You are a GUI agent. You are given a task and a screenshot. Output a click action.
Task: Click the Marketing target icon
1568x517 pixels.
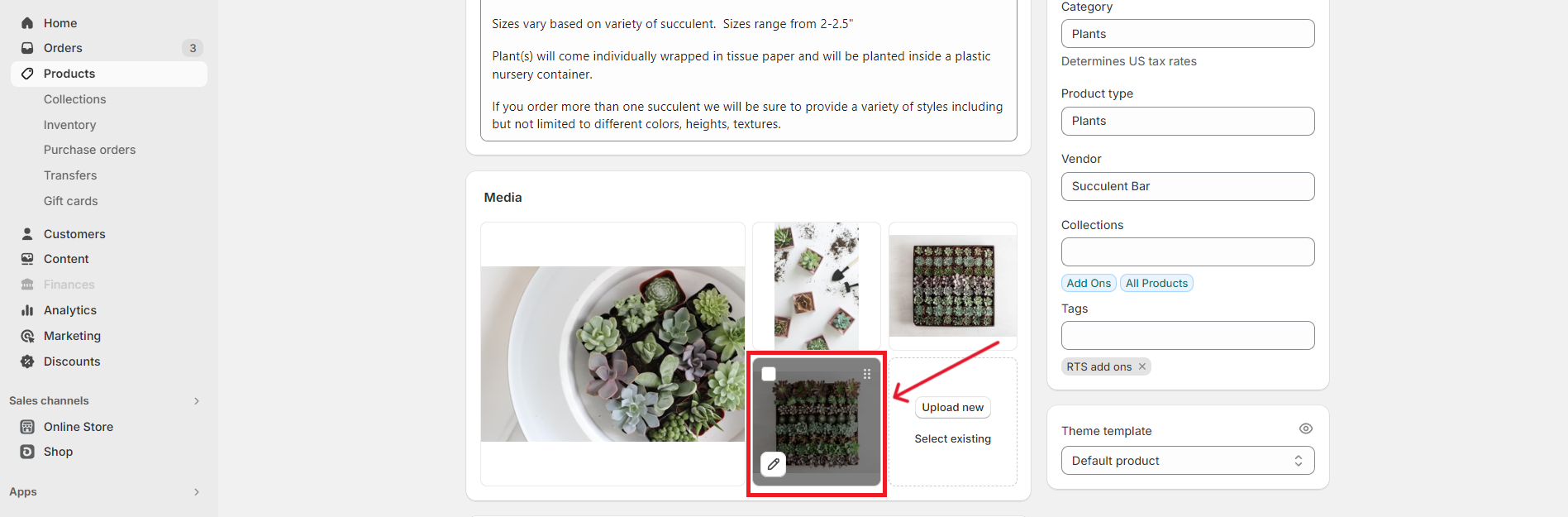[27, 336]
